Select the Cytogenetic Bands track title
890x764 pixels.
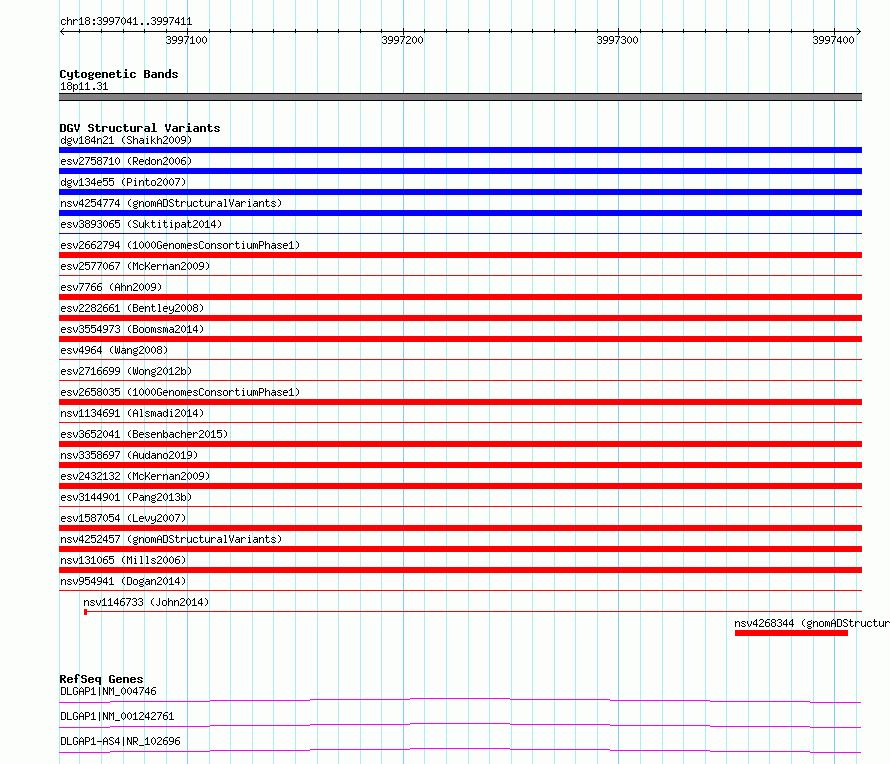[119, 74]
